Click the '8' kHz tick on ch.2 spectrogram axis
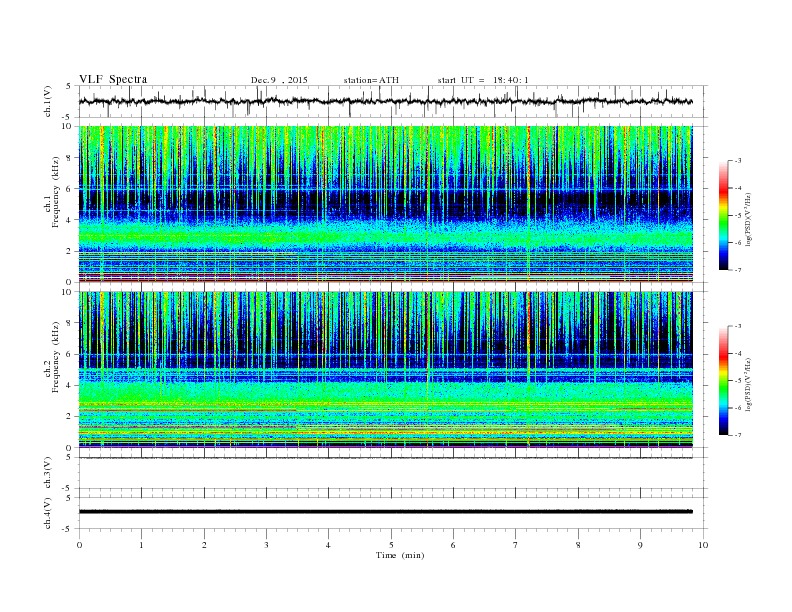 coord(69,323)
